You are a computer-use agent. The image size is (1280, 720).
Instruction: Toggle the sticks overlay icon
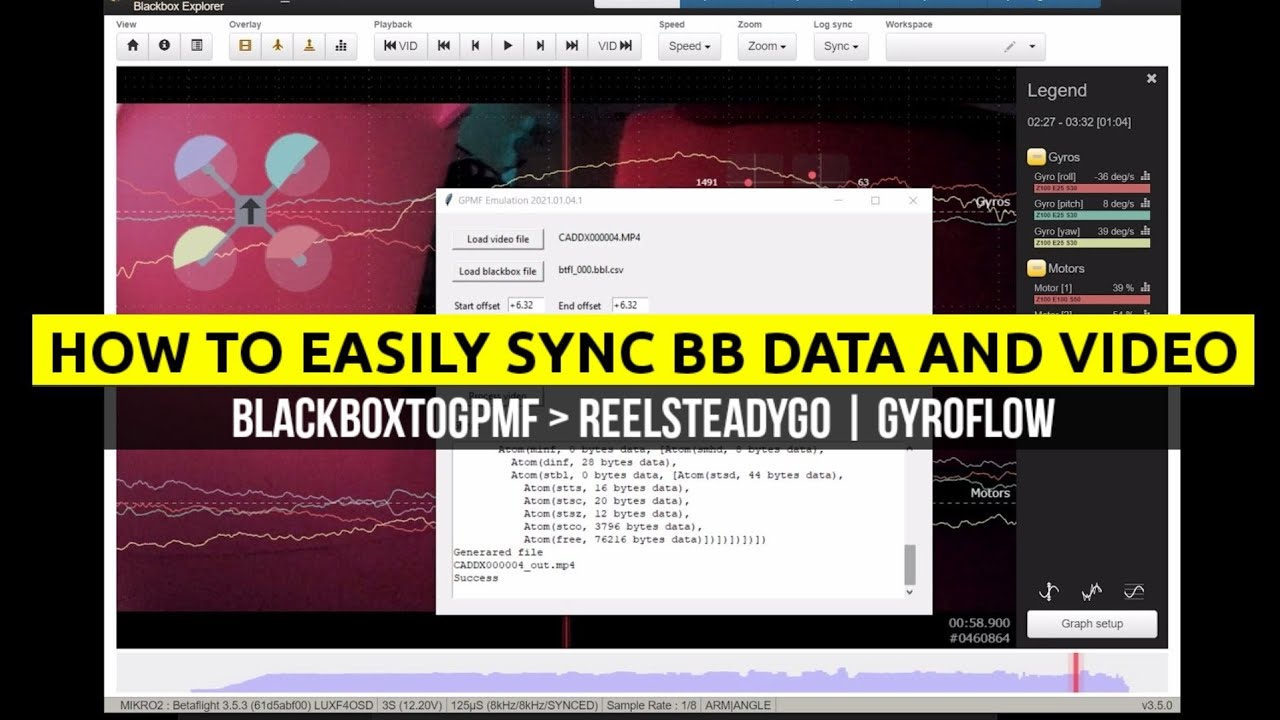pyautogui.click(x=309, y=46)
